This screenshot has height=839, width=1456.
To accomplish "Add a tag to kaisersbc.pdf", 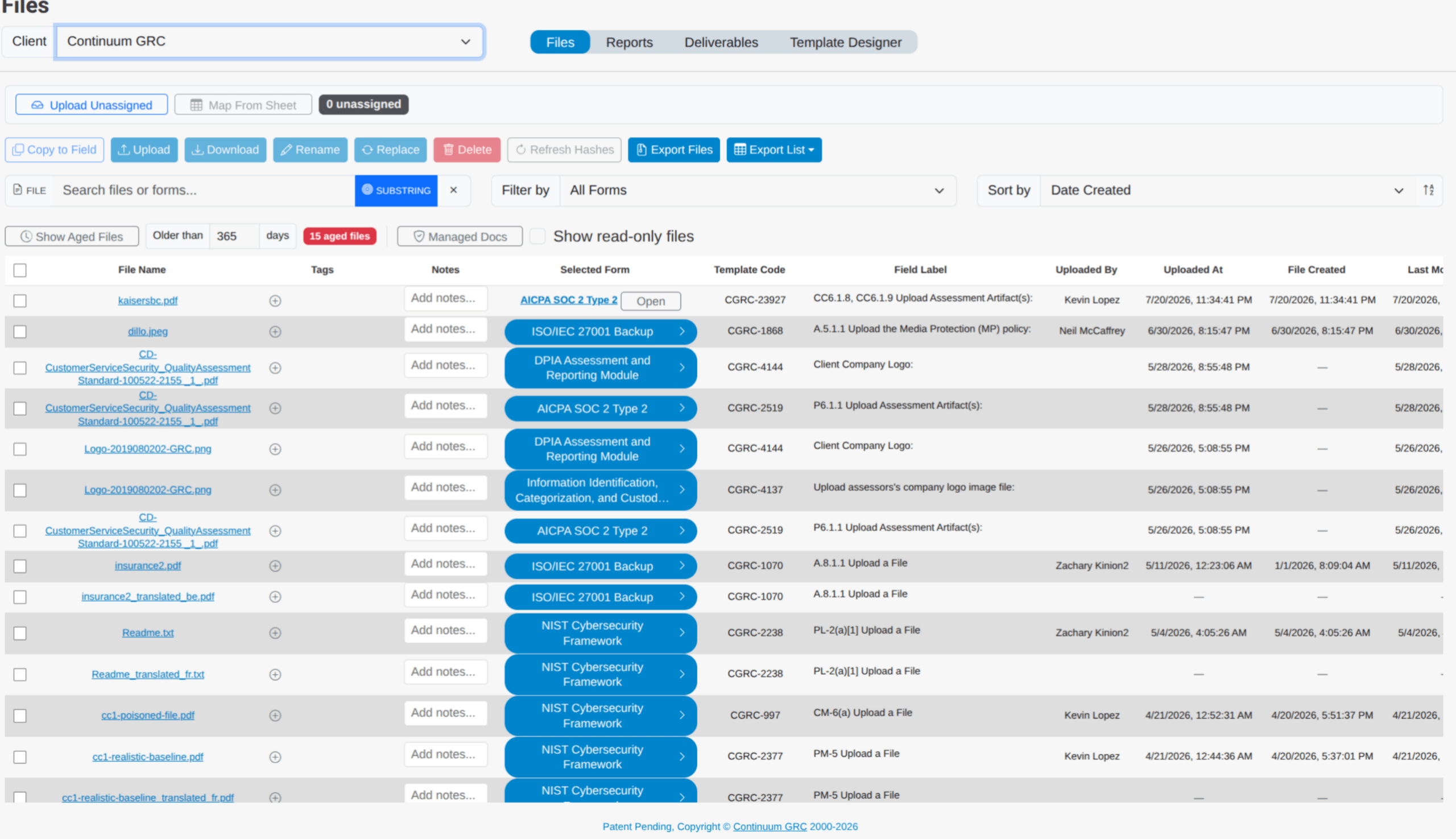I will coord(275,301).
